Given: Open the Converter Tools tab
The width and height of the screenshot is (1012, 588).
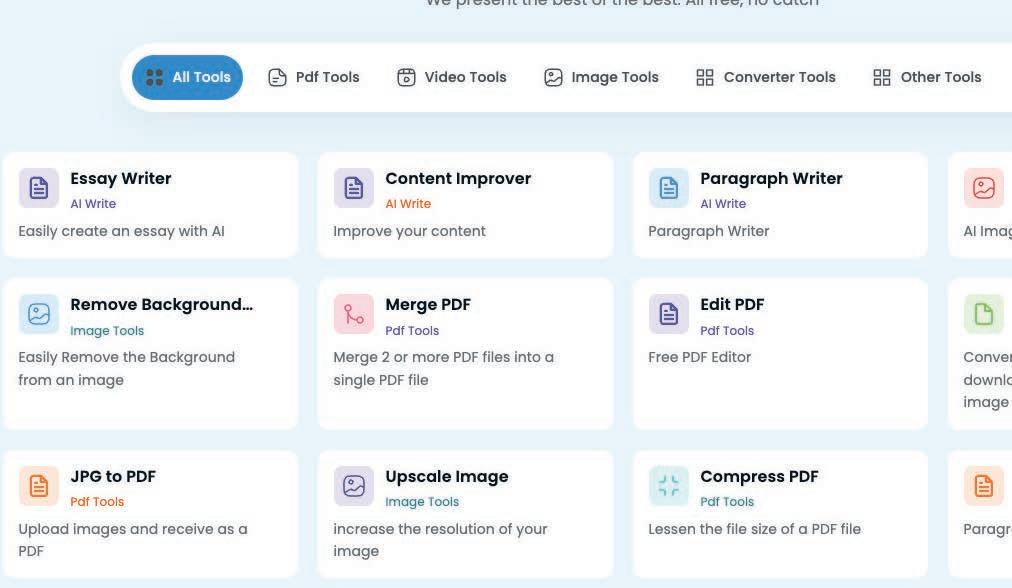Looking at the screenshot, I should tap(766, 77).
